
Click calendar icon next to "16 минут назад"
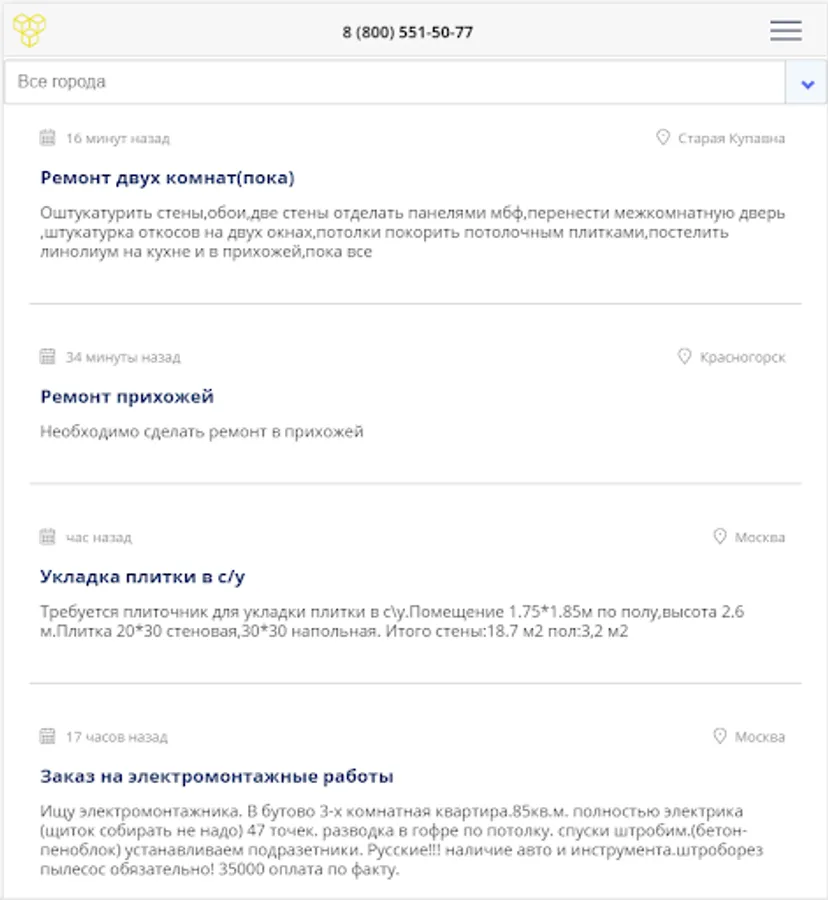(47, 138)
